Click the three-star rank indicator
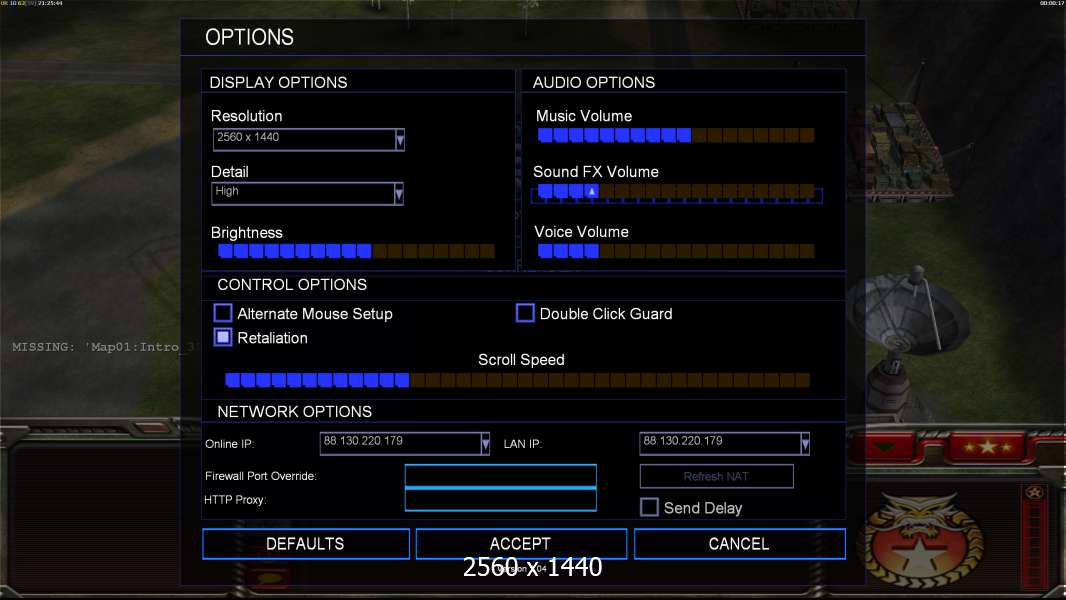This screenshot has width=1066, height=600. [x=987, y=447]
